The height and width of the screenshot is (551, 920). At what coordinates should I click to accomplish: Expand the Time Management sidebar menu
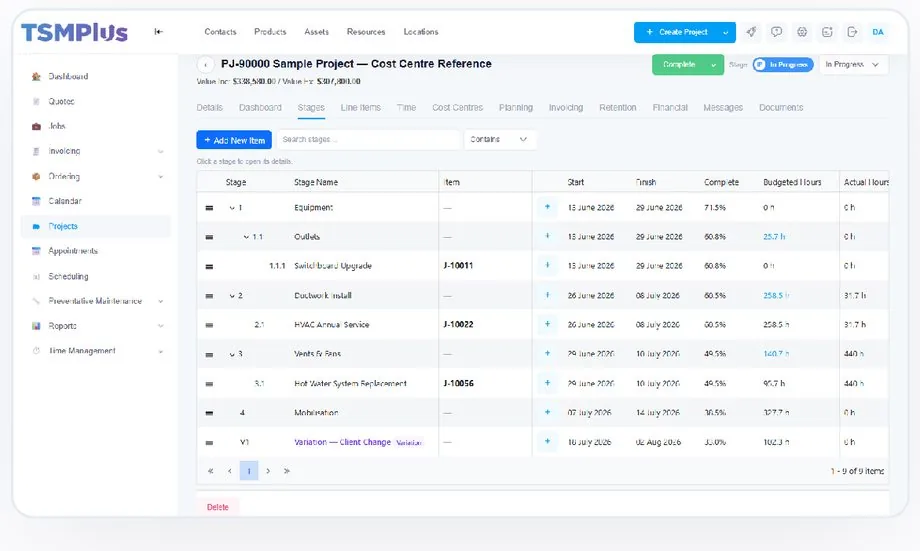tap(160, 351)
